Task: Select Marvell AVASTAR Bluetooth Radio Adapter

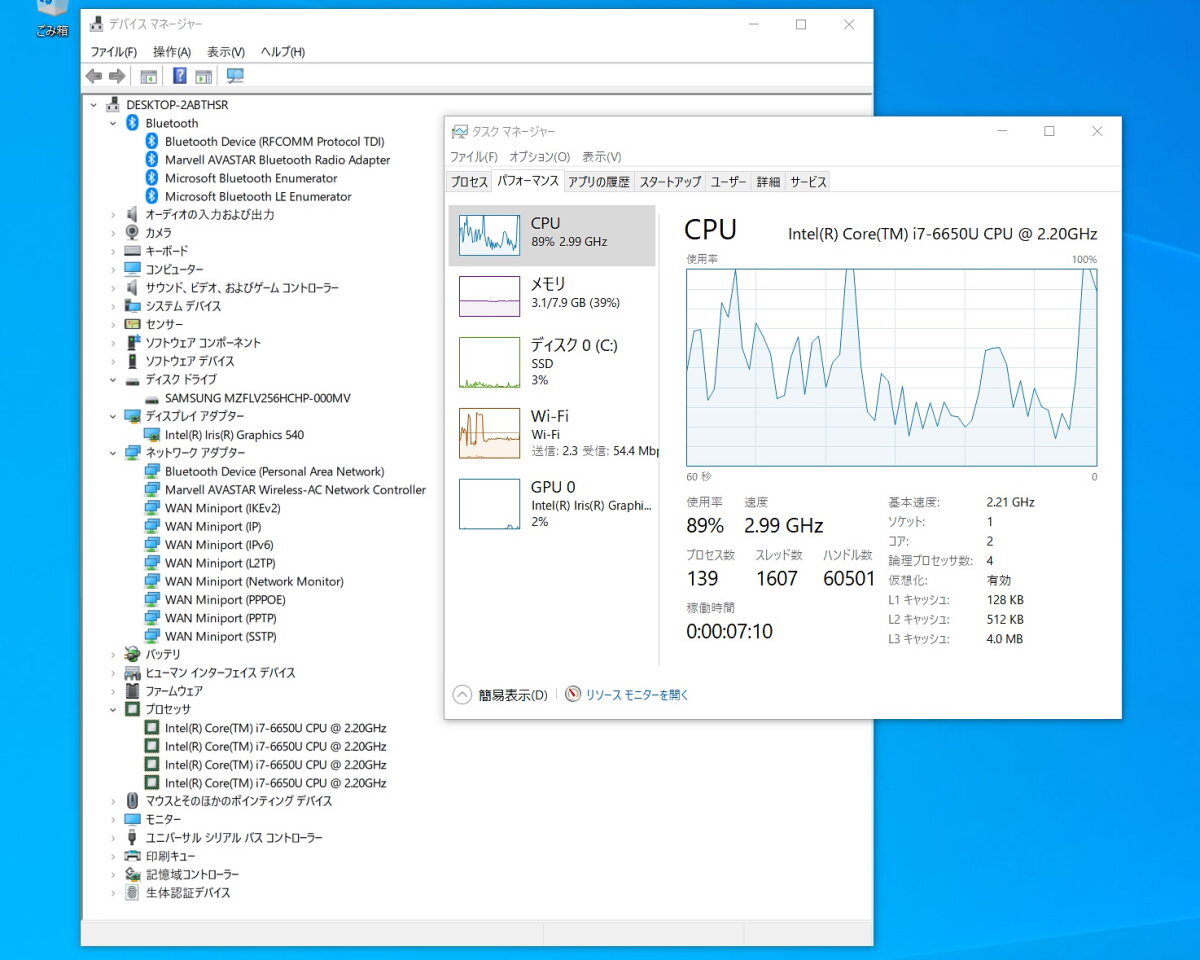Action: (x=277, y=160)
